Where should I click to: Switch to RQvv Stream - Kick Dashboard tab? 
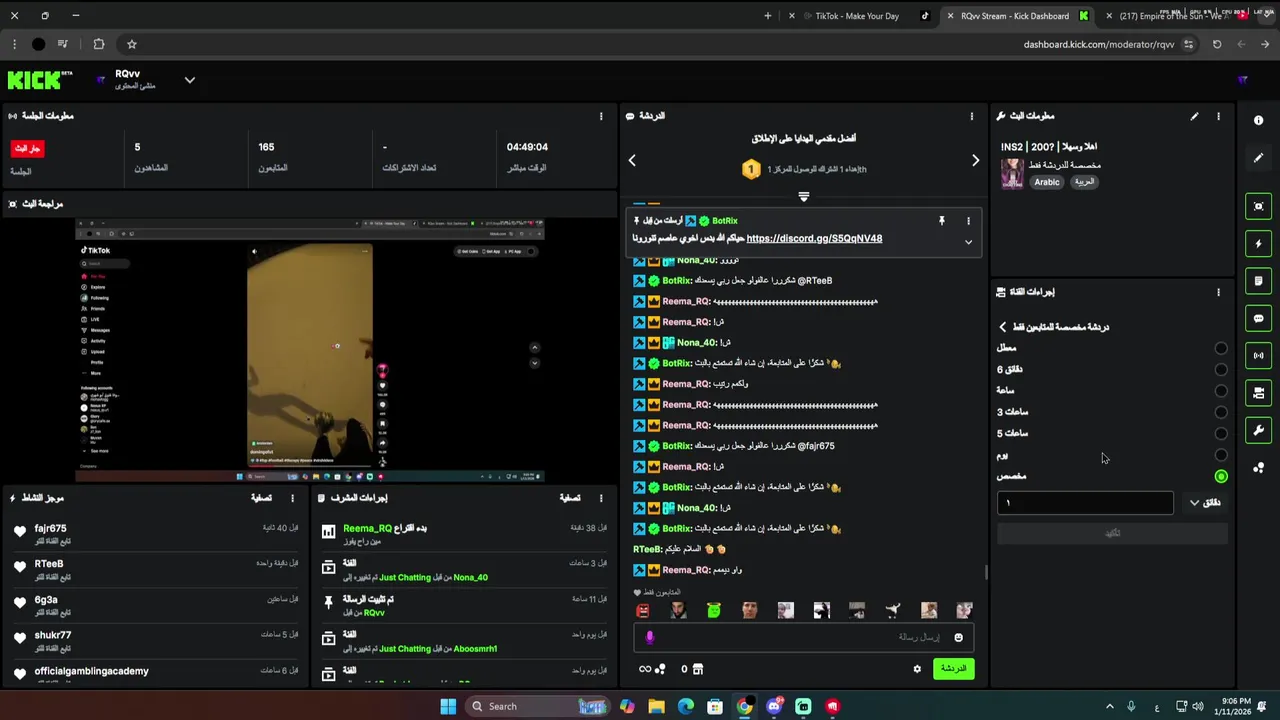(1015, 16)
